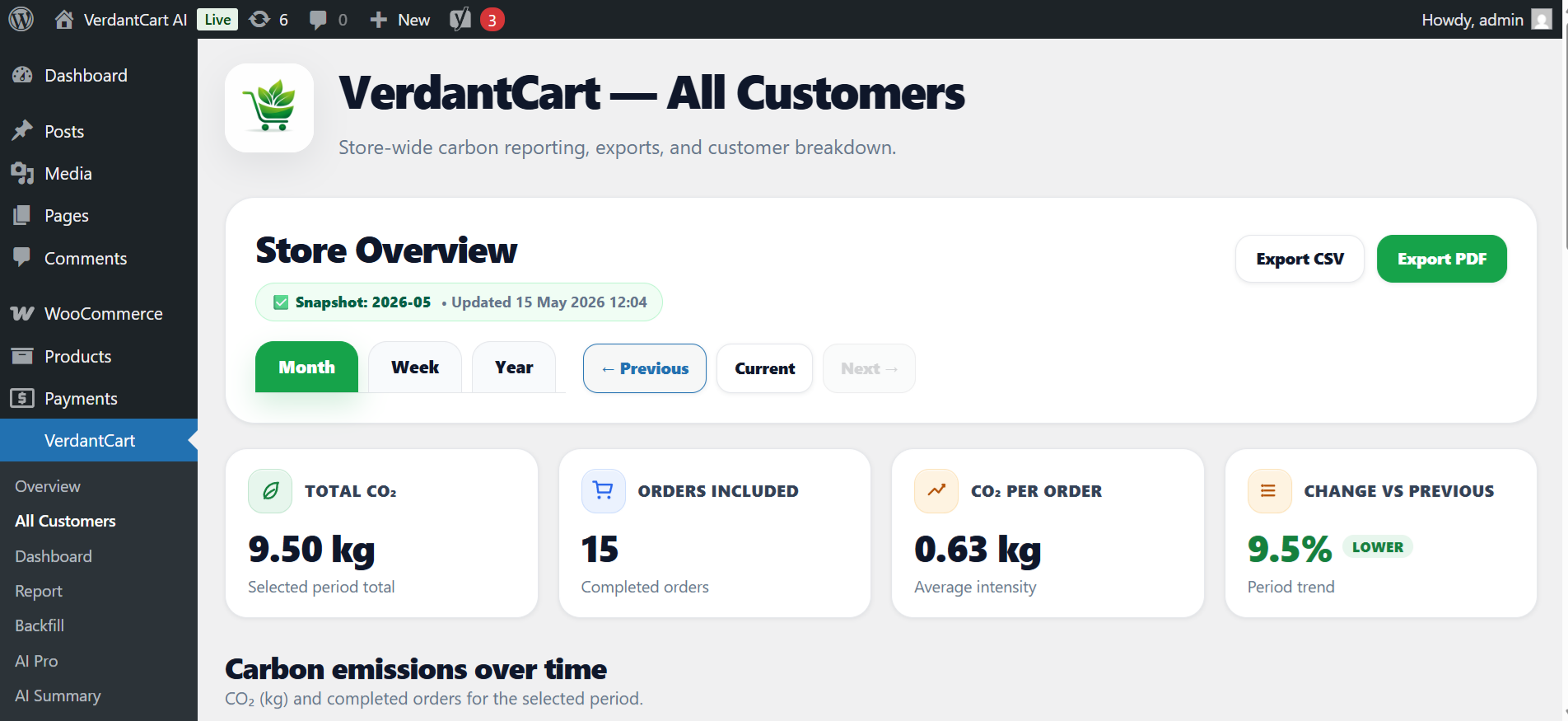Jump to the Current period

[x=765, y=368]
